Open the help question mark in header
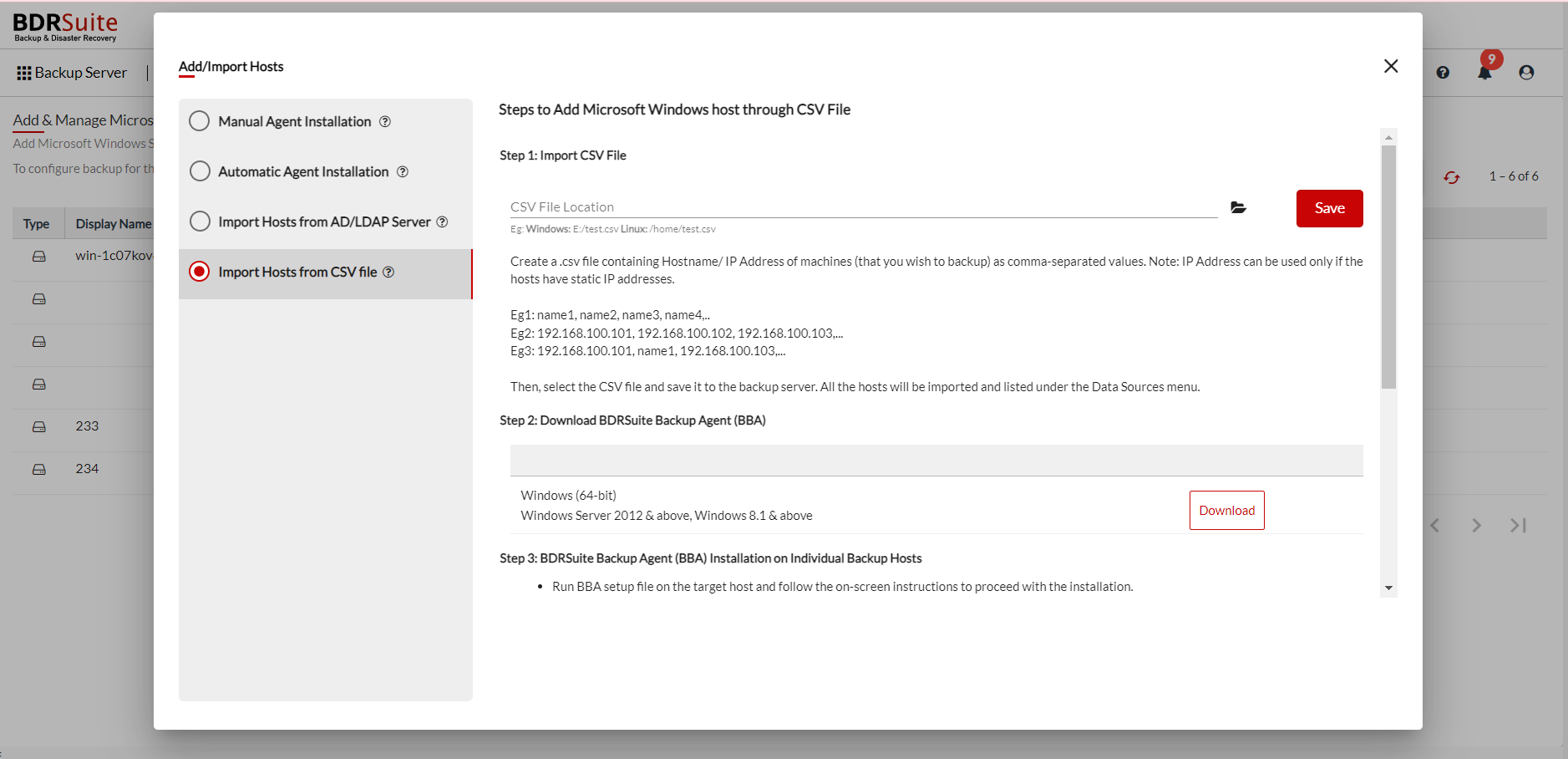The height and width of the screenshot is (759, 1568). pyautogui.click(x=1443, y=73)
